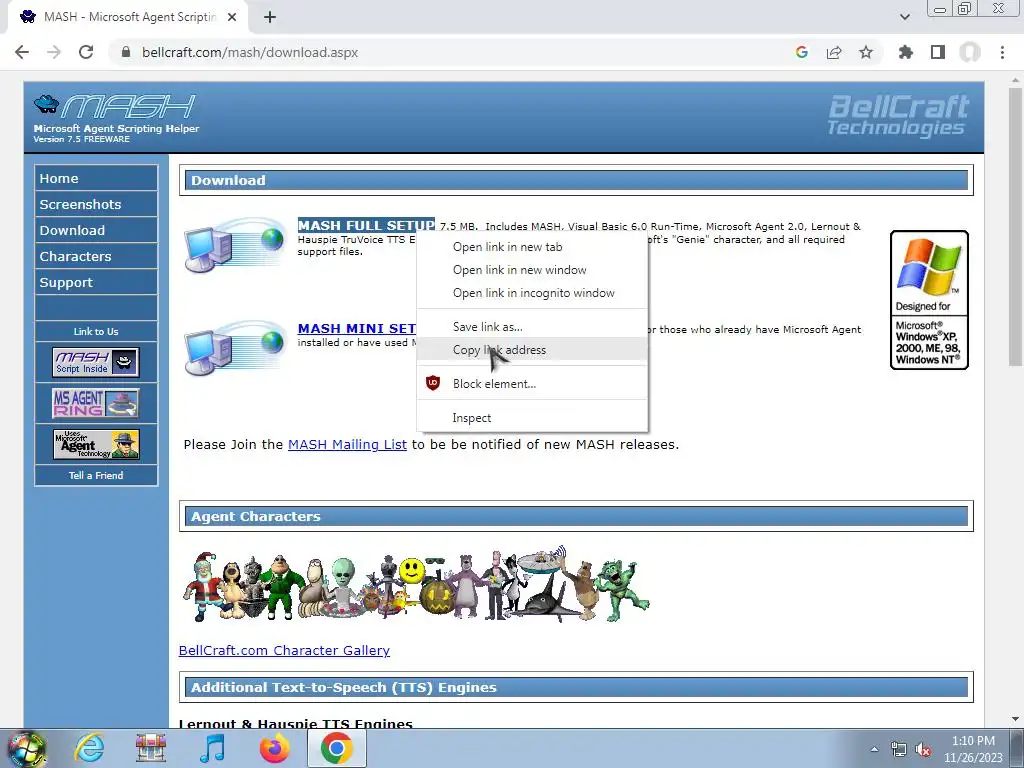Click the MASH FULL SETUP link
Image resolution: width=1024 pixels, height=768 pixels.
click(366, 225)
